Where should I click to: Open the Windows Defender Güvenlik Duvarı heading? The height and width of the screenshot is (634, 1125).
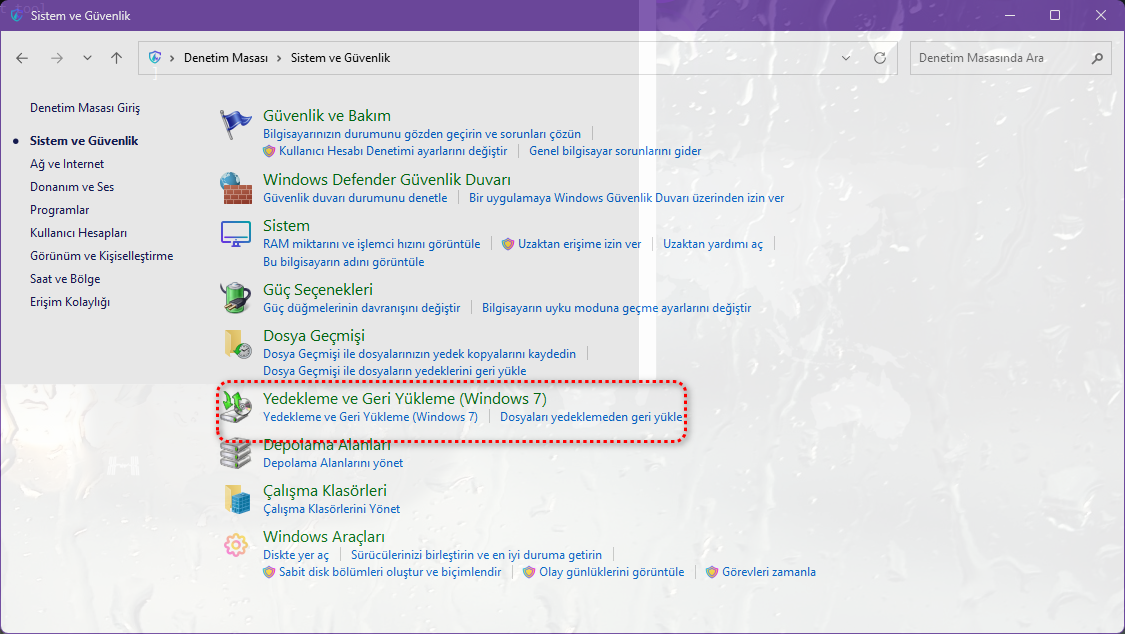click(387, 179)
